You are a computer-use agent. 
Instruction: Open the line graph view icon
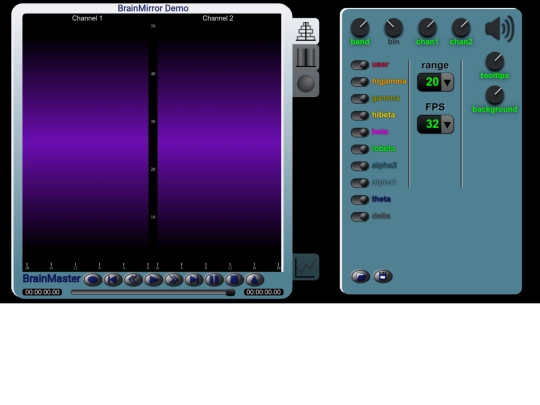tap(306, 267)
